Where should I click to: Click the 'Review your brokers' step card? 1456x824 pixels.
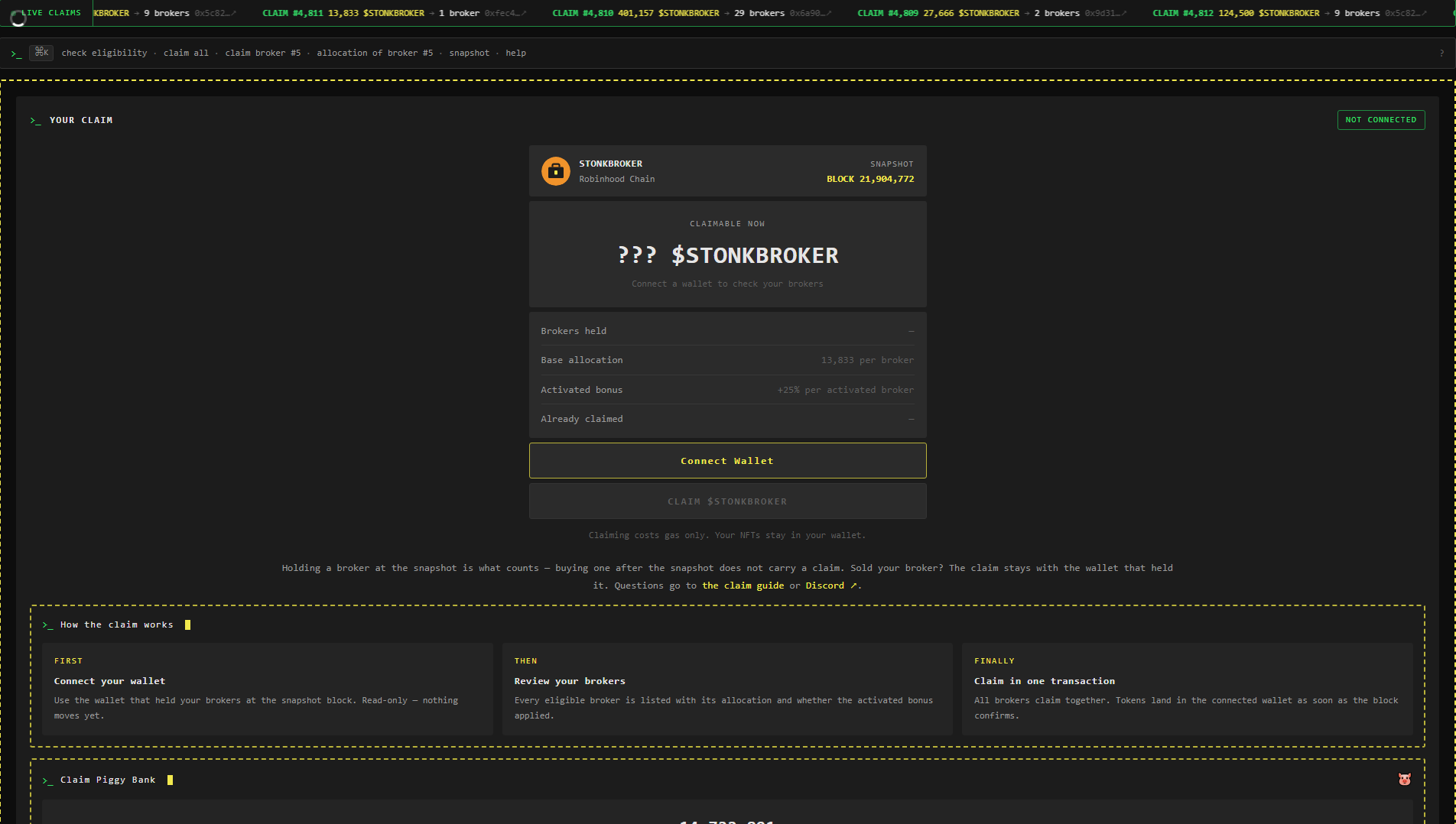(727, 689)
